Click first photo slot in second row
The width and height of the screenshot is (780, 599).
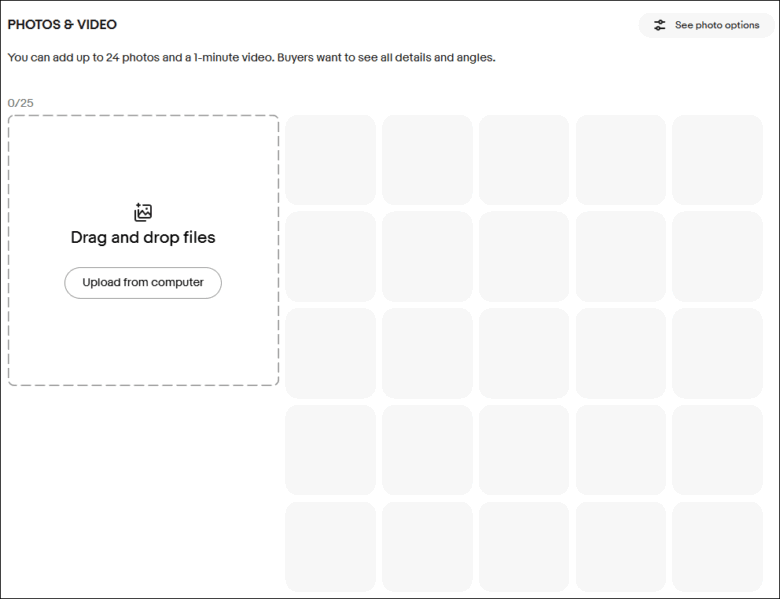pos(330,256)
